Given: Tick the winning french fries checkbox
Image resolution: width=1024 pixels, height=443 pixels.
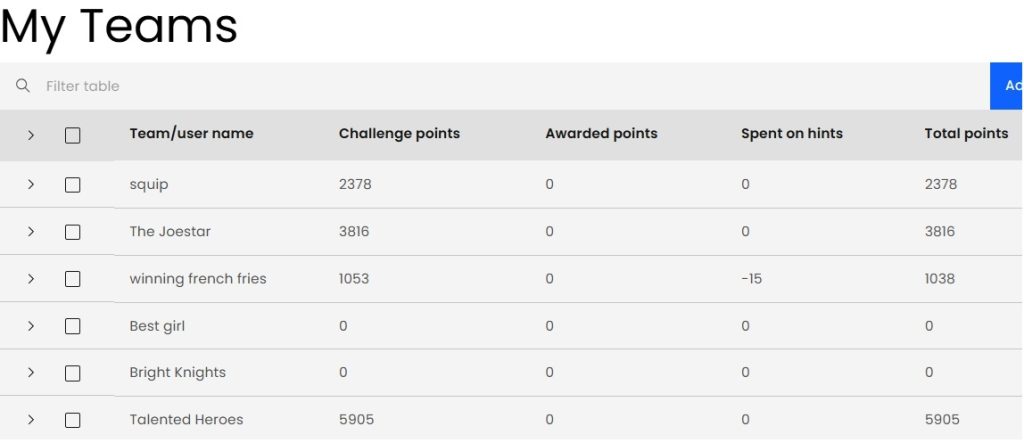Looking at the screenshot, I should point(73,279).
